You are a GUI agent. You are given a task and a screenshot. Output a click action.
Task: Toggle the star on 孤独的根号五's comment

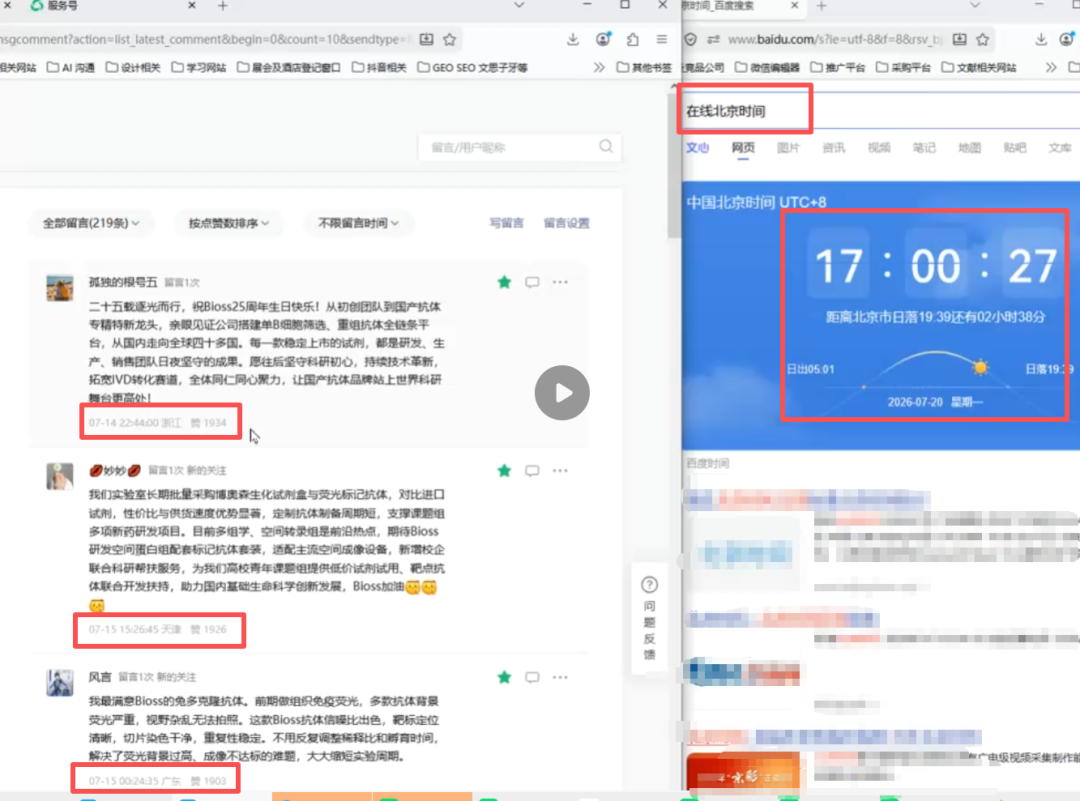(x=504, y=282)
